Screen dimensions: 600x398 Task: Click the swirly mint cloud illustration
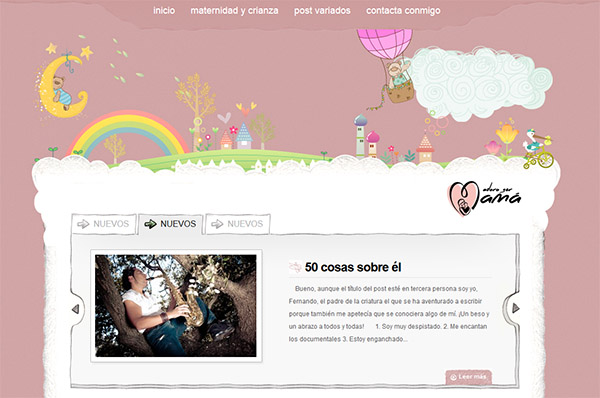(481, 83)
